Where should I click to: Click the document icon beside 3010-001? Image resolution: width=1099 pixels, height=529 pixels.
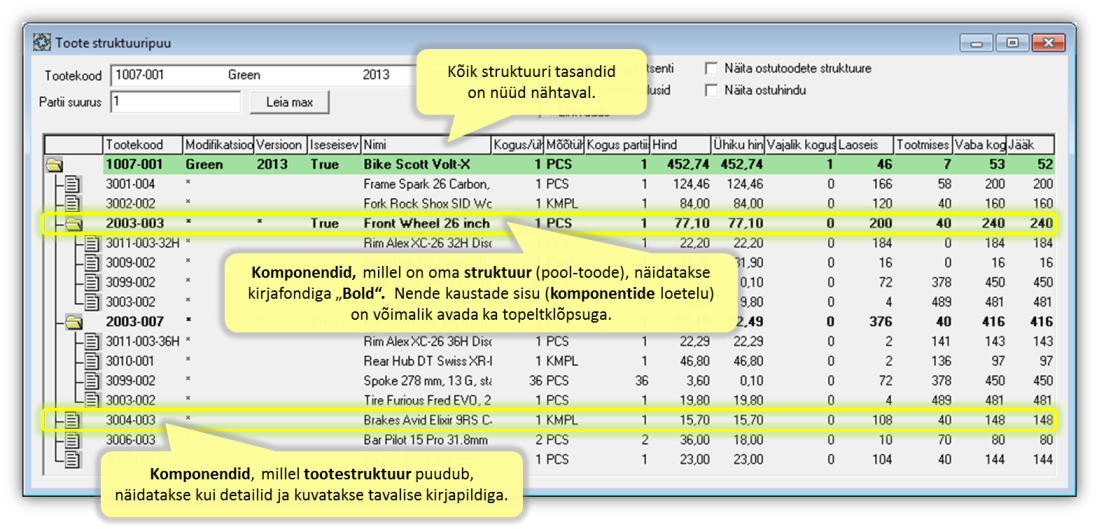(x=93, y=361)
